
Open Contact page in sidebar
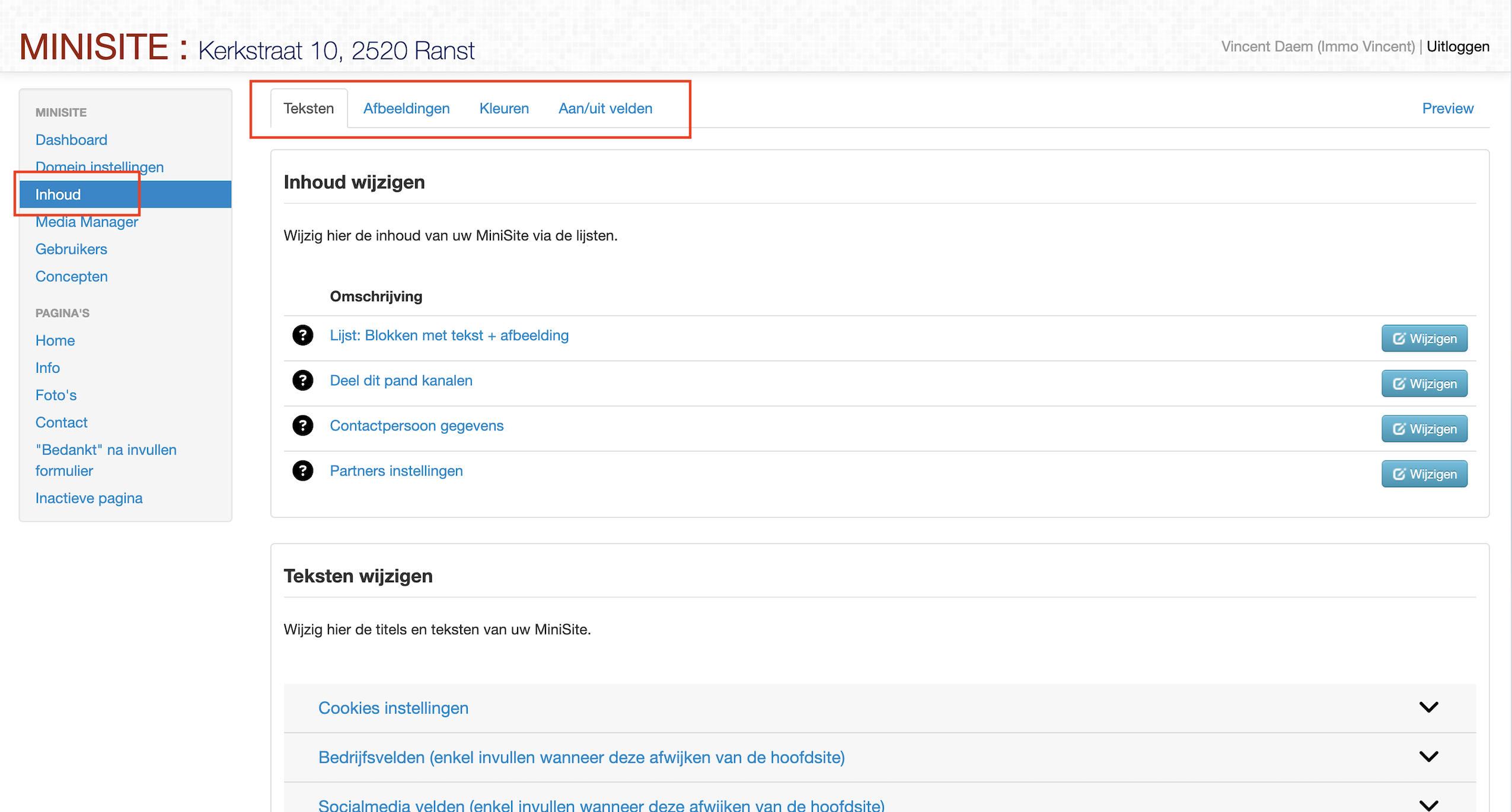point(61,422)
